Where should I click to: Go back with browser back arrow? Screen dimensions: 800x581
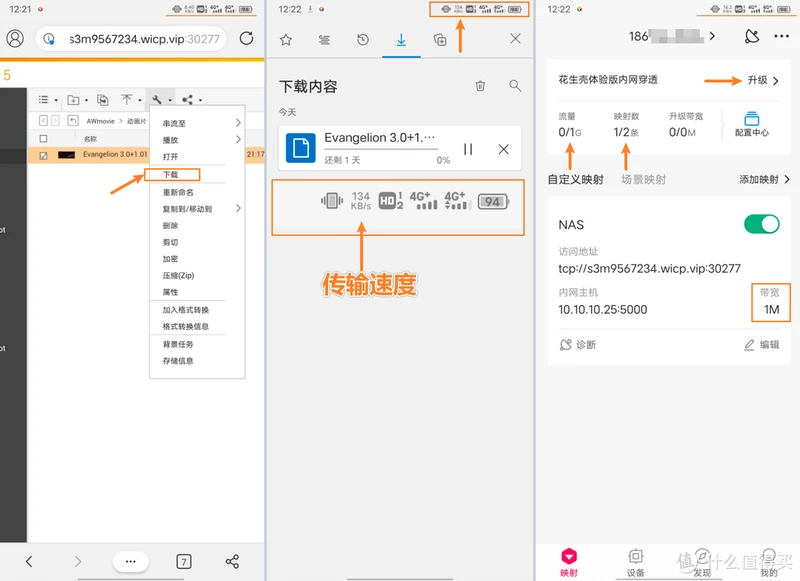(x=29, y=562)
